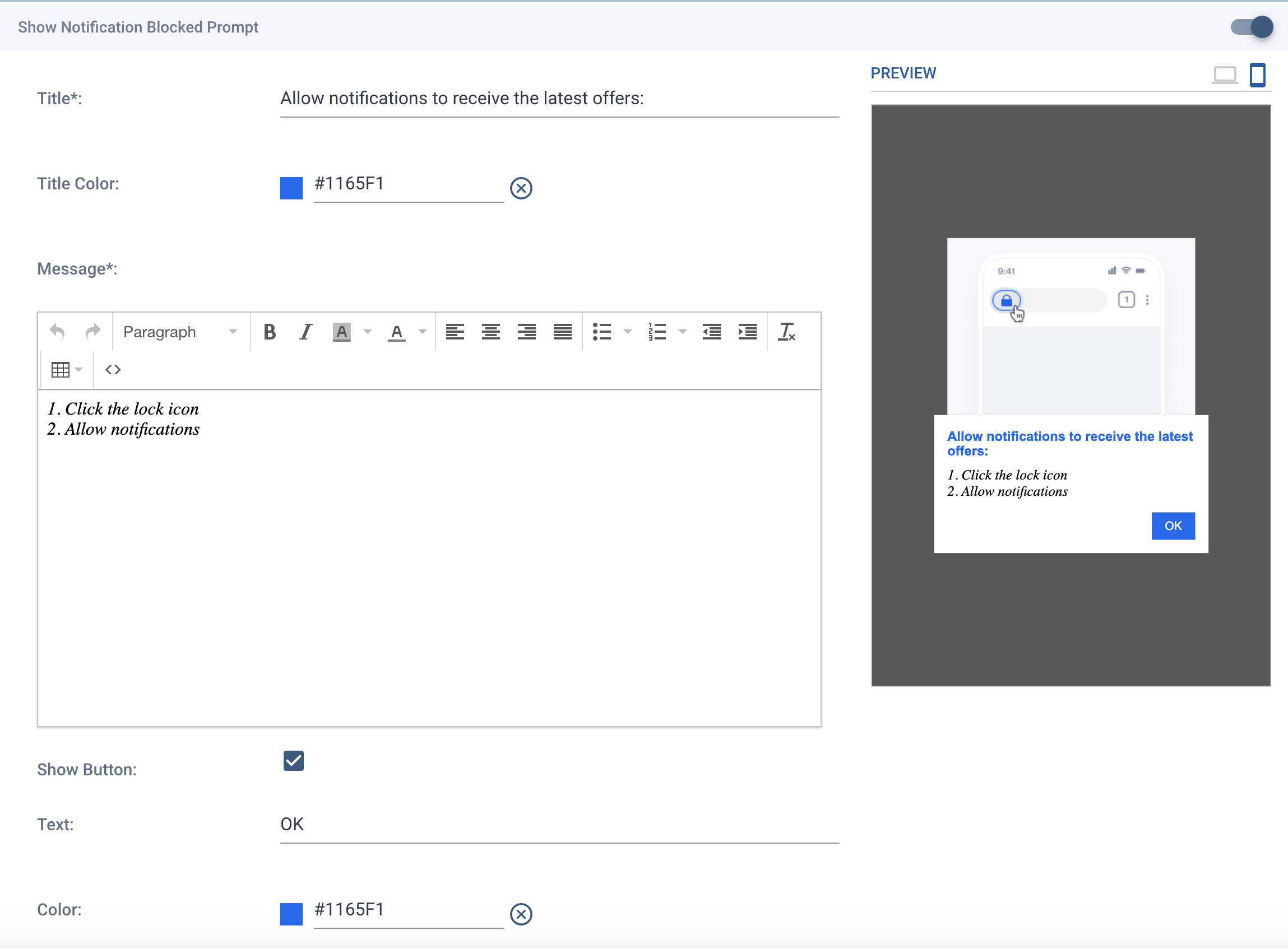1288x949 pixels.
Task: Toggle italic formatting in editor
Action: pos(306,332)
